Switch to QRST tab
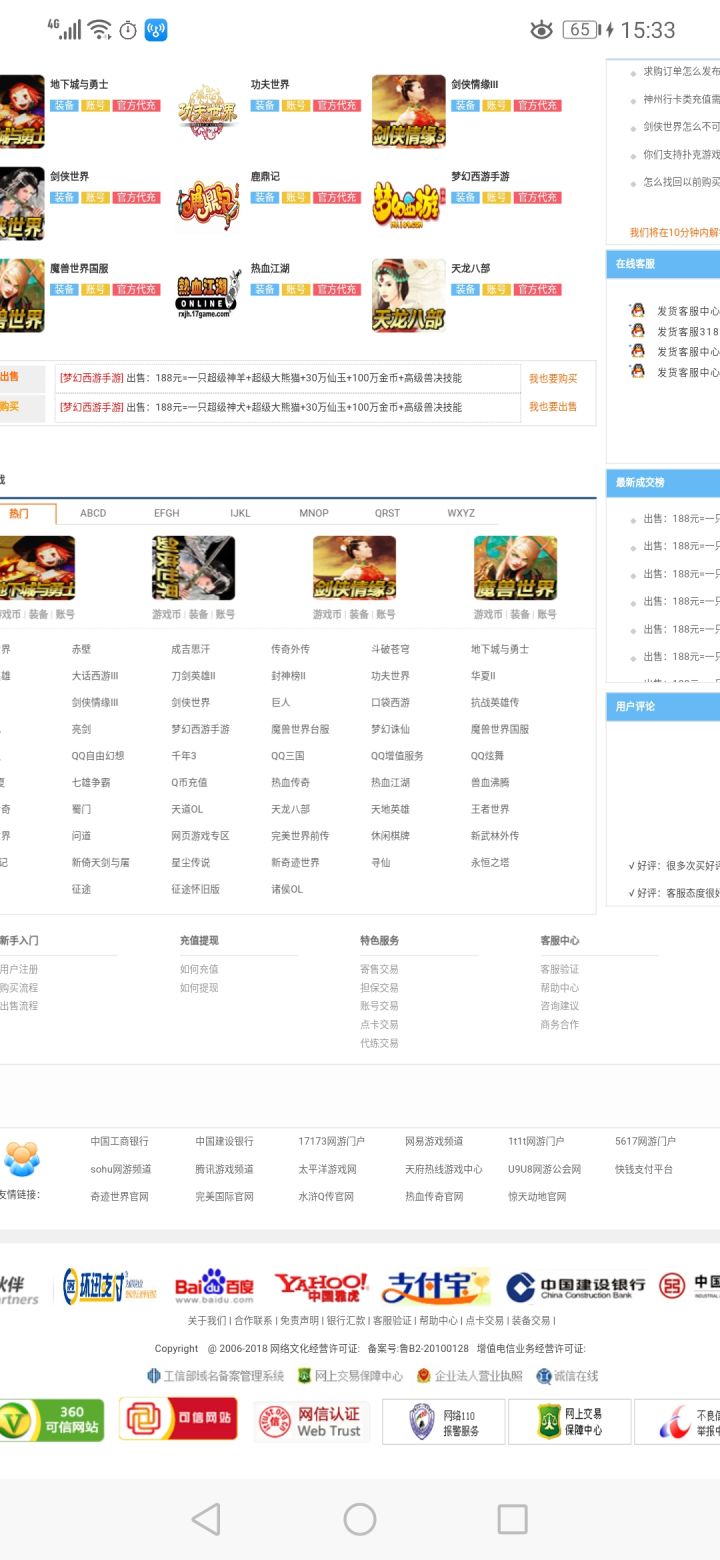The height and width of the screenshot is (1560, 720). tap(387, 513)
